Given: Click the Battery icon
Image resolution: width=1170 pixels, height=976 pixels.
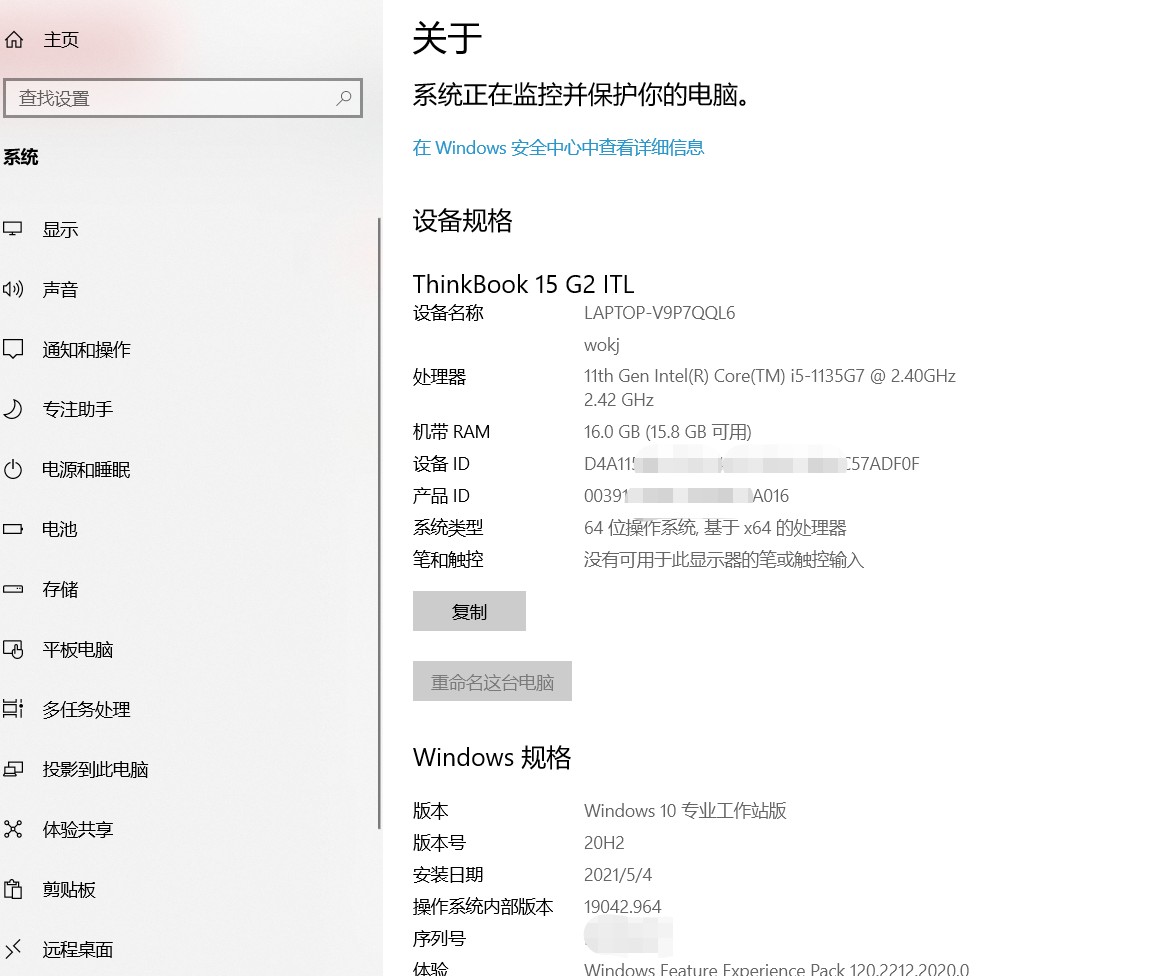Looking at the screenshot, I should 13,529.
